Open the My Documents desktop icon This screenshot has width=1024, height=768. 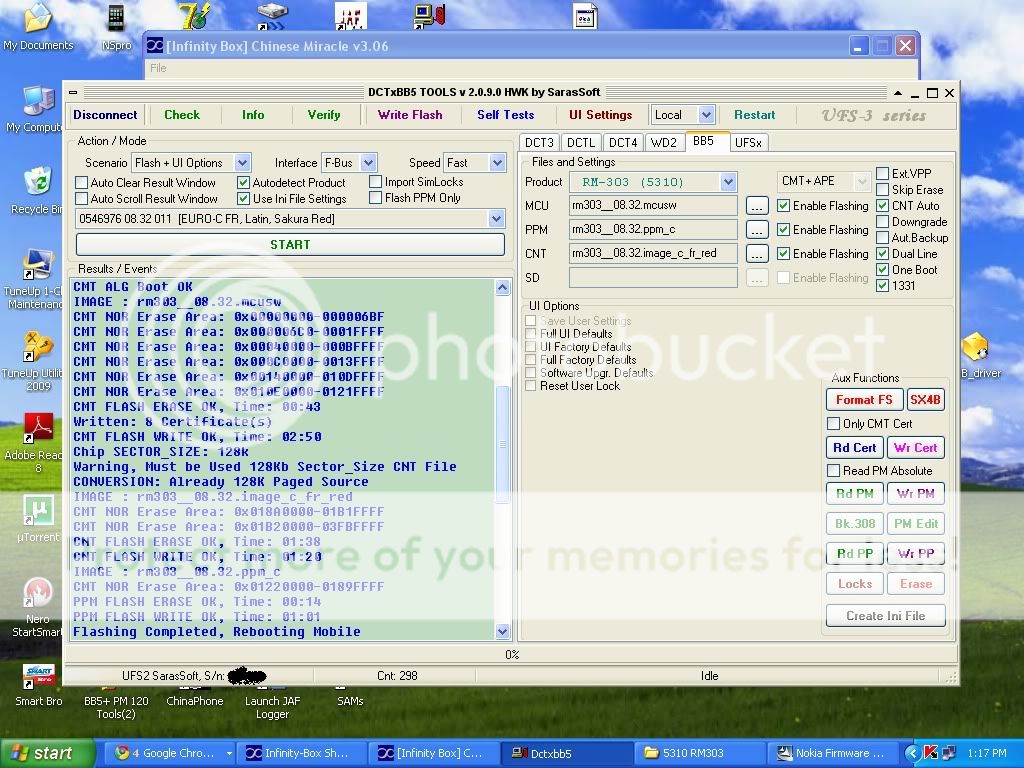pos(38,26)
